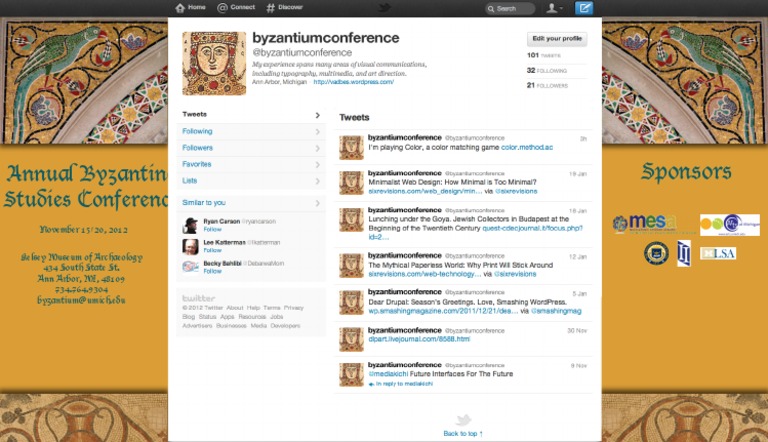
Task: Click avatar on the livejournal tweet
Action: 351,339
